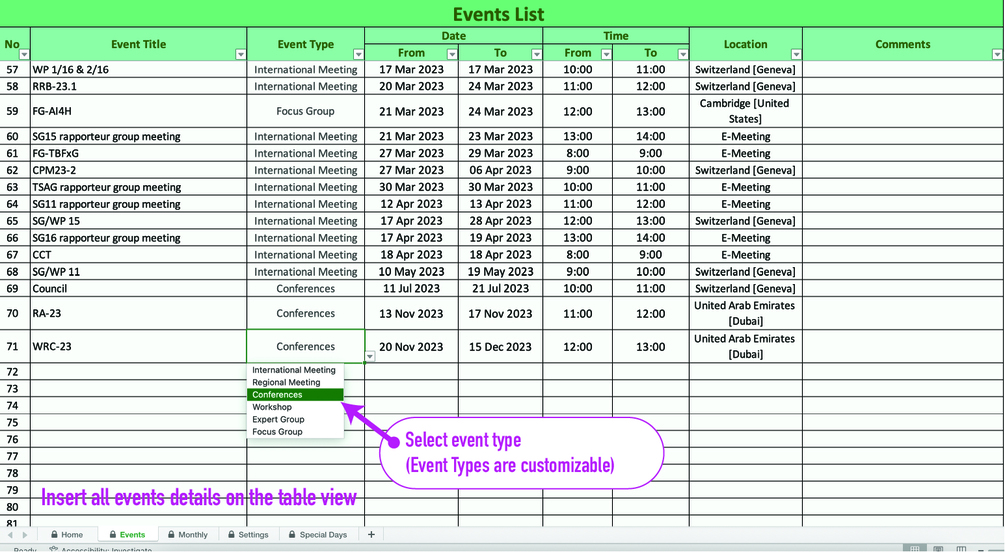Select the highlighted Conferences list option

coord(295,394)
